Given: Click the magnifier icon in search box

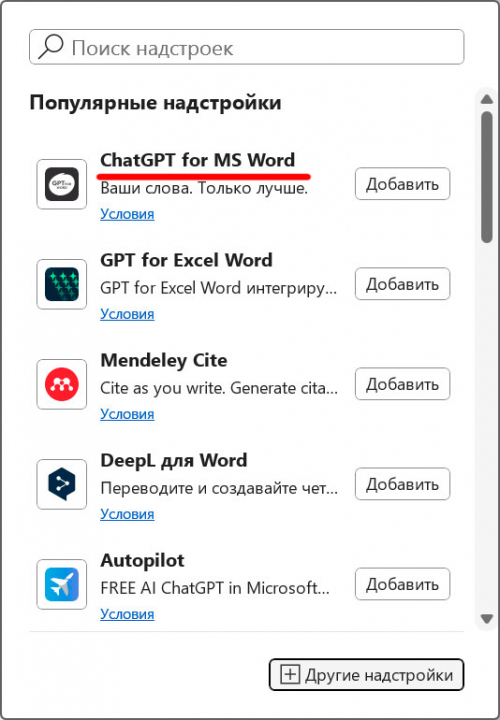Looking at the screenshot, I should pos(51,47).
